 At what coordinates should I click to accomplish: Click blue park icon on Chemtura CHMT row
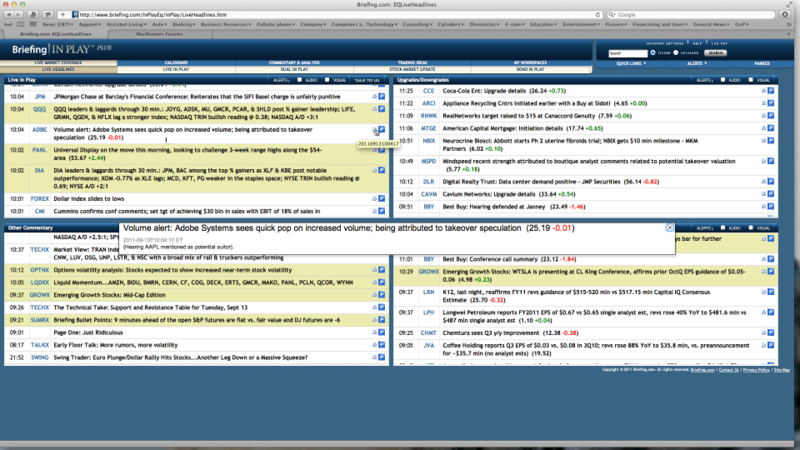pyautogui.click(x=771, y=333)
